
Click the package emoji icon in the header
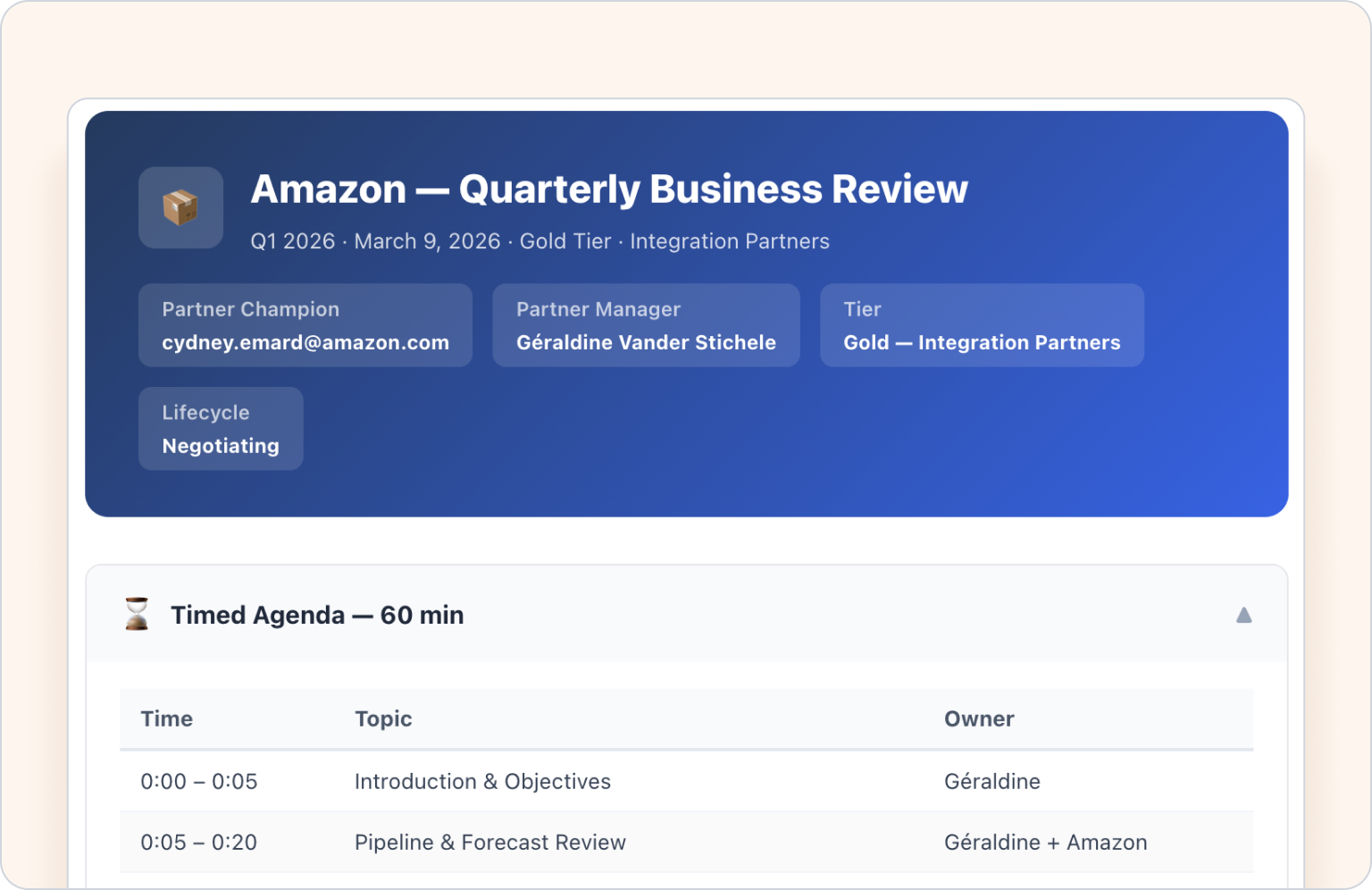(180, 207)
